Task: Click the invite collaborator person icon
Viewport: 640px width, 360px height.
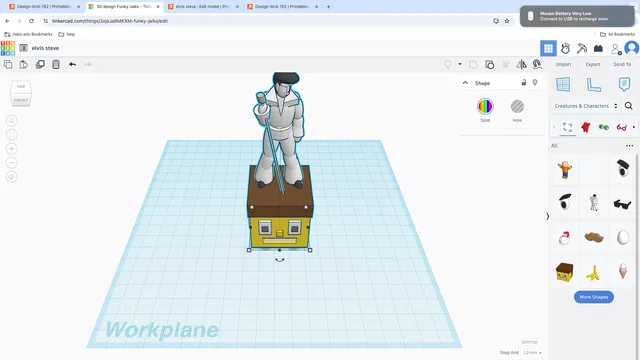Action: click(616, 49)
